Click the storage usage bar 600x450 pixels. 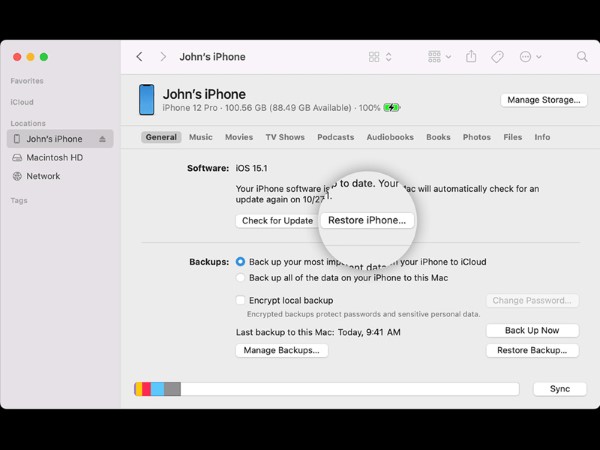coord(326,389)
